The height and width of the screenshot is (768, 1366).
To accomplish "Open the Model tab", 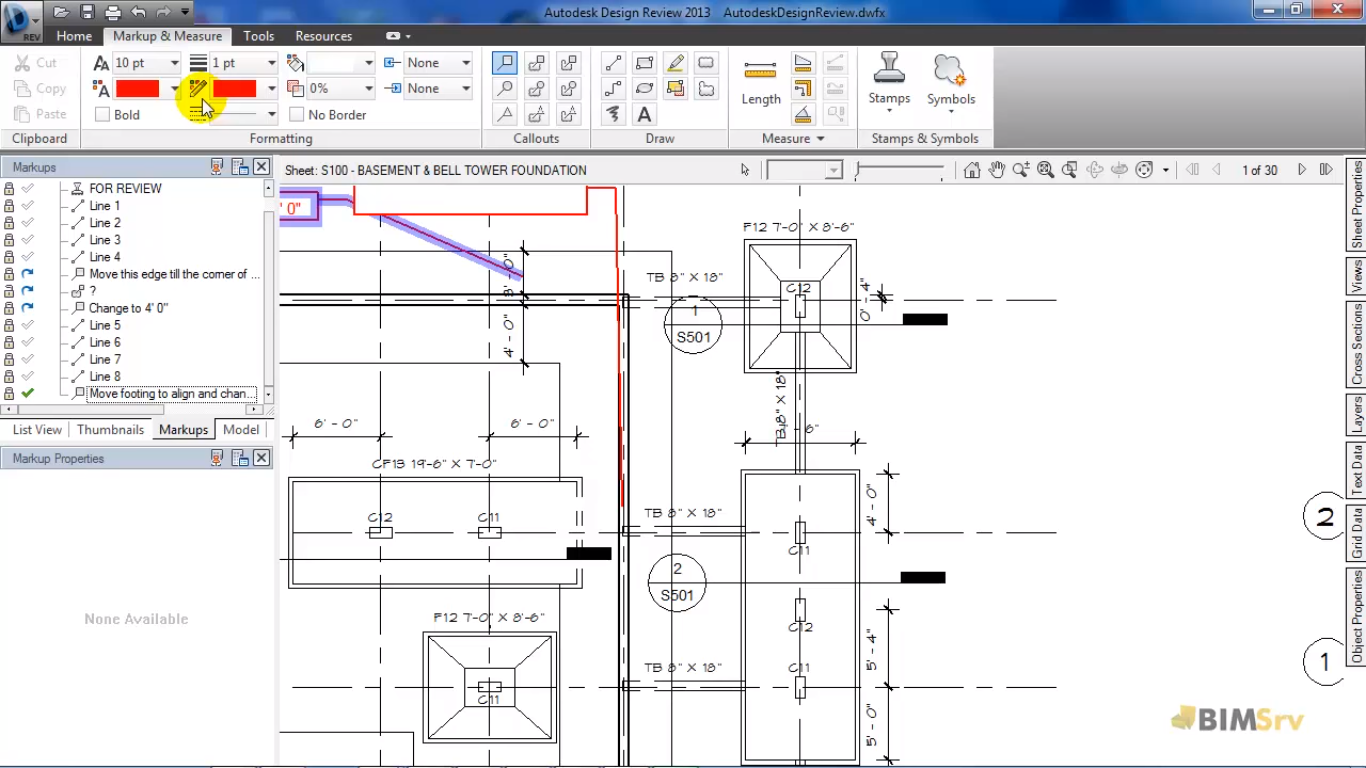I will click(241, 429).
